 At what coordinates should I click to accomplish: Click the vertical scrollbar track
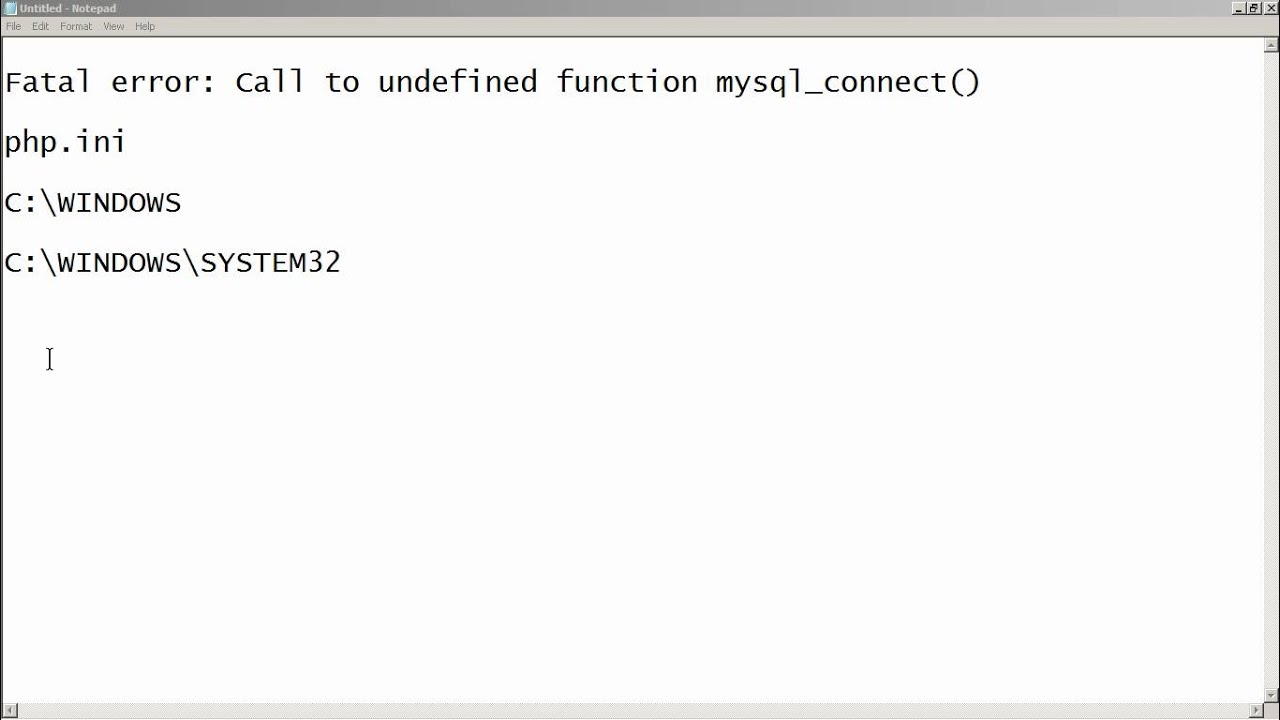click(1272, 370)
